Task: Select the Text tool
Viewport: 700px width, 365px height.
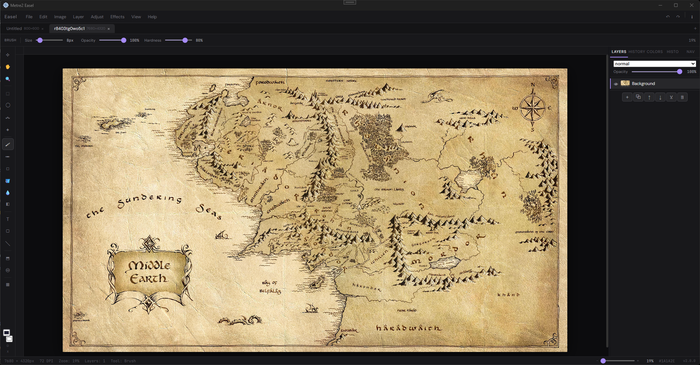Action: (x=8, y=219)
